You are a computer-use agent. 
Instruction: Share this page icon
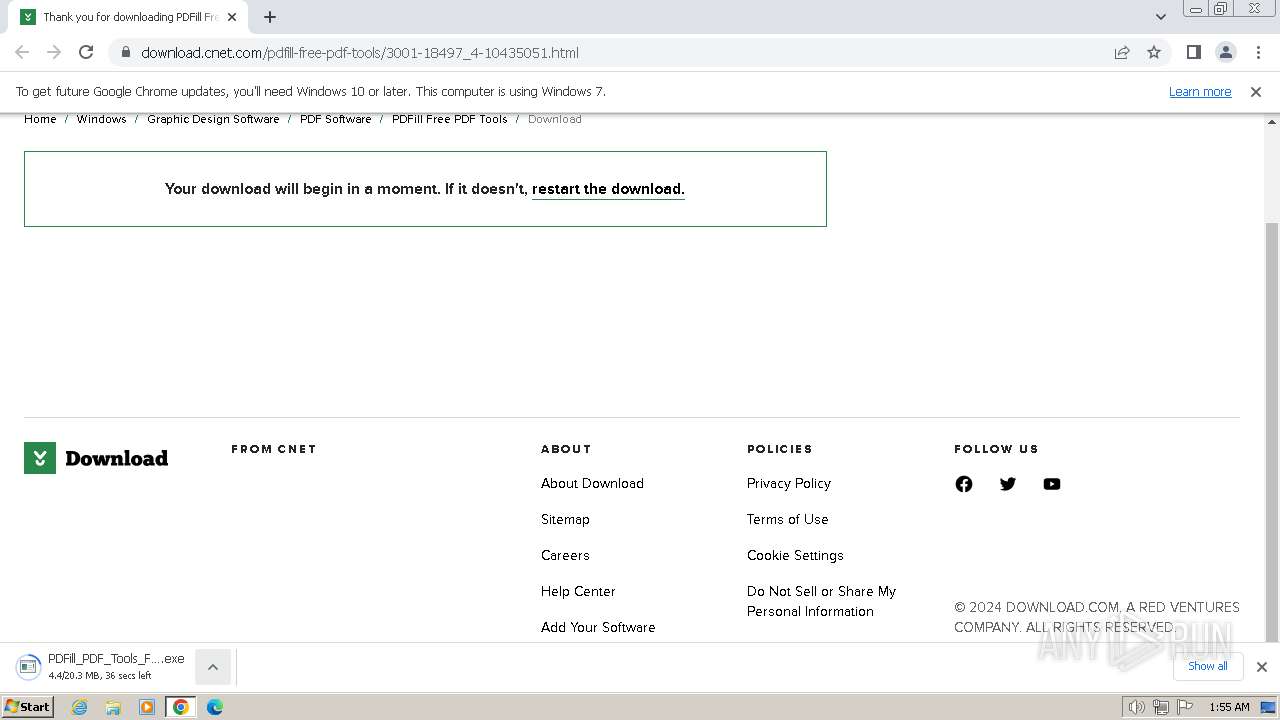point(1122,52)
